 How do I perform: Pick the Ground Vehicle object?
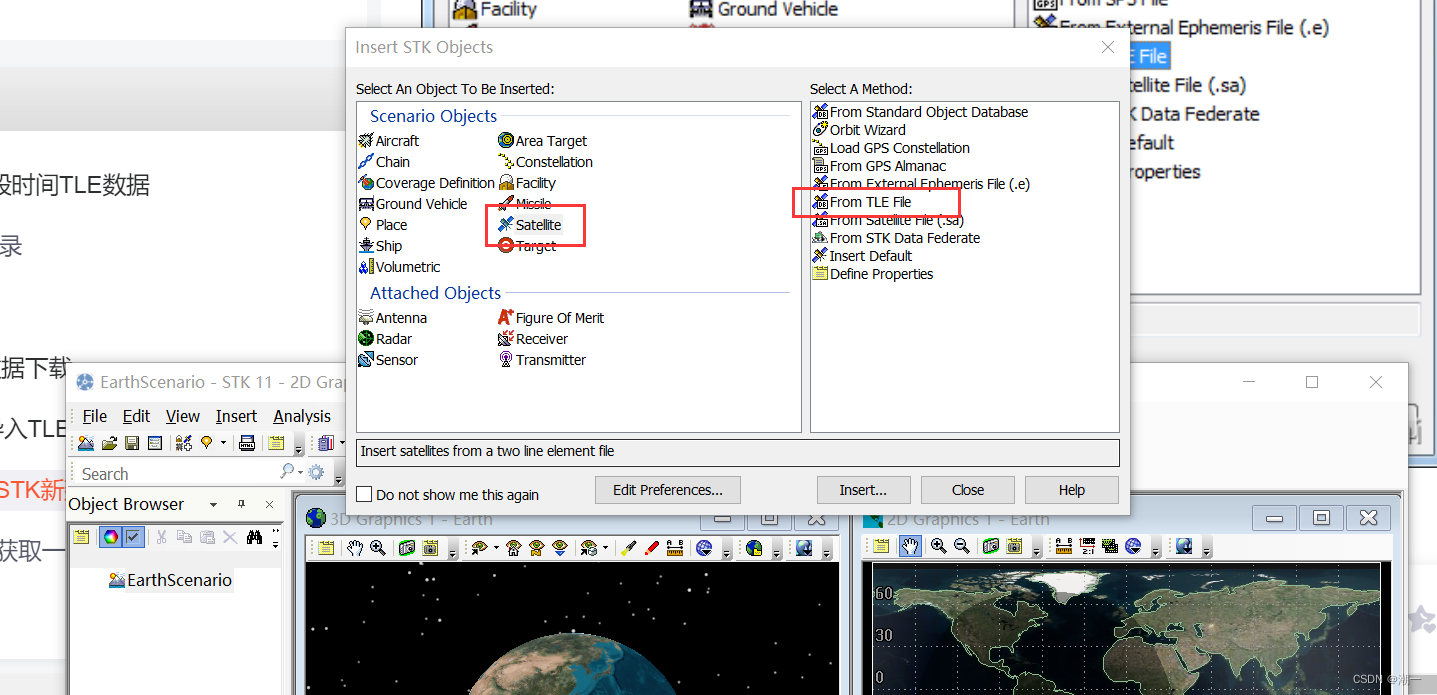[412, 204]
